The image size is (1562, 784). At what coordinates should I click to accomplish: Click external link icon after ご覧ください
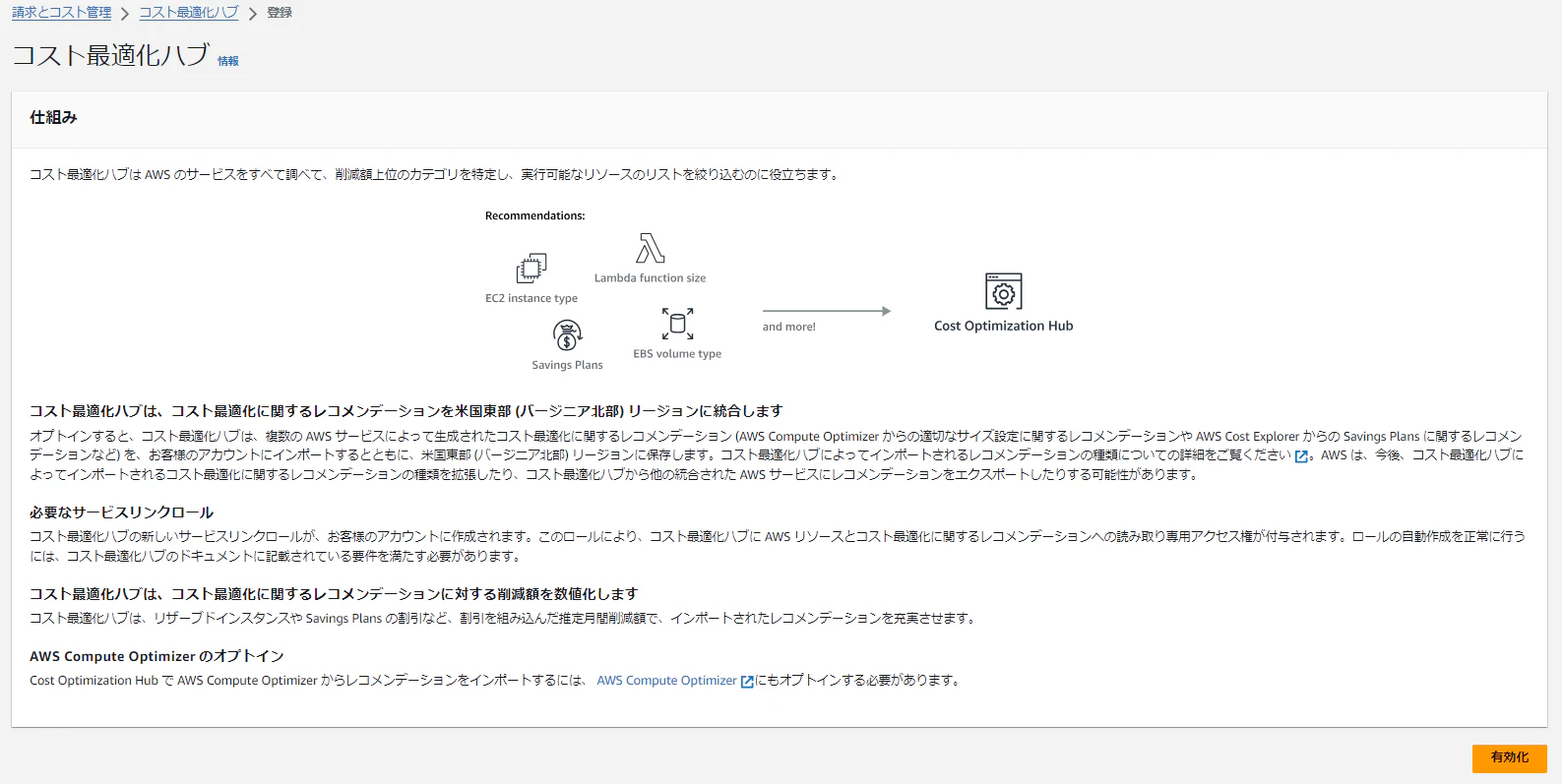pyautogui.click(x=1301, y=456)
